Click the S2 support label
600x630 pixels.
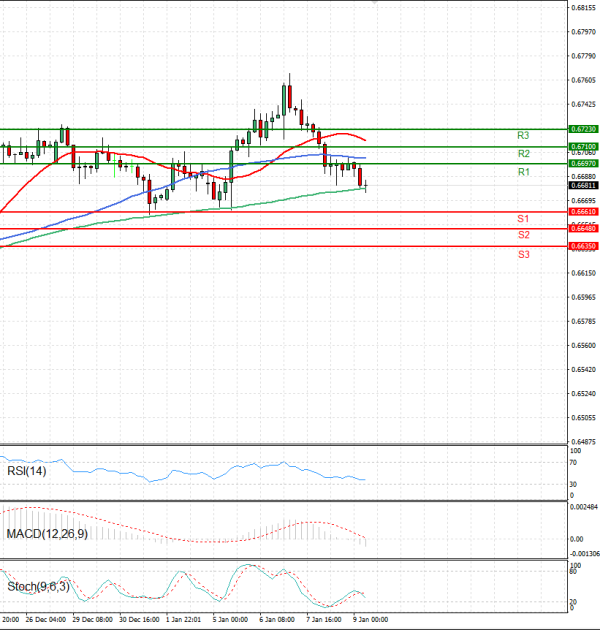coord(523,235)
